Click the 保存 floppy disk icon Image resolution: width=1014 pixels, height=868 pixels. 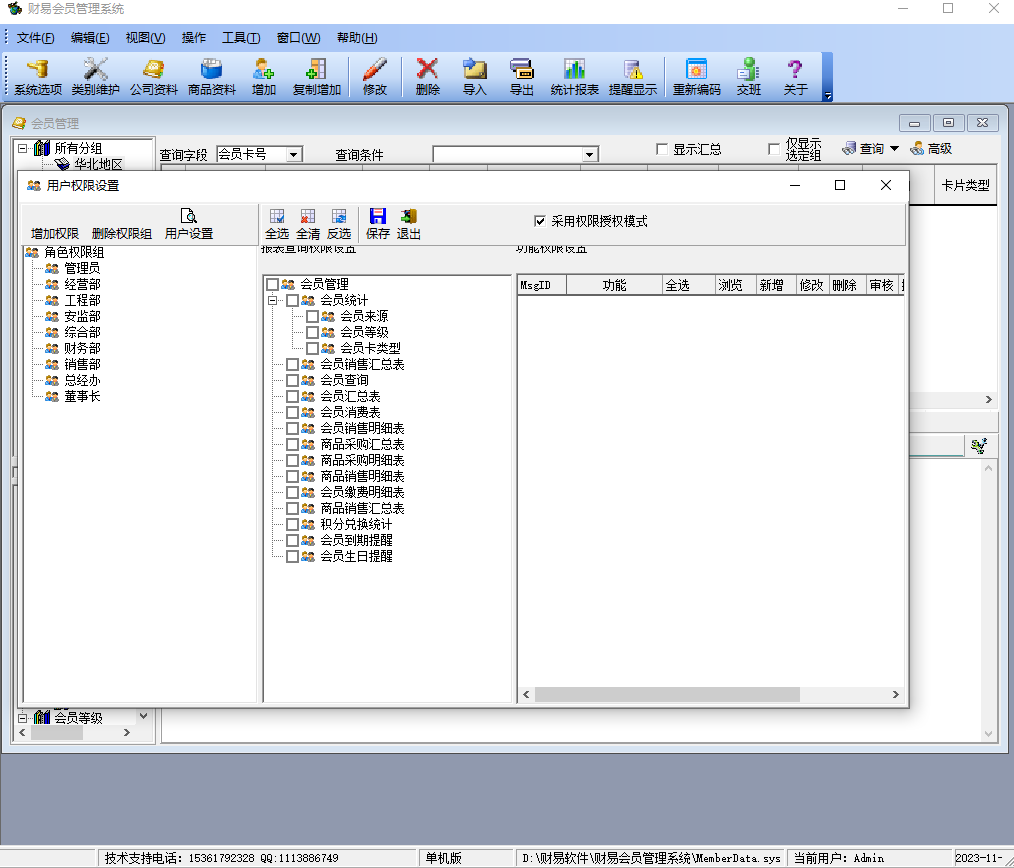coord(378,217)
